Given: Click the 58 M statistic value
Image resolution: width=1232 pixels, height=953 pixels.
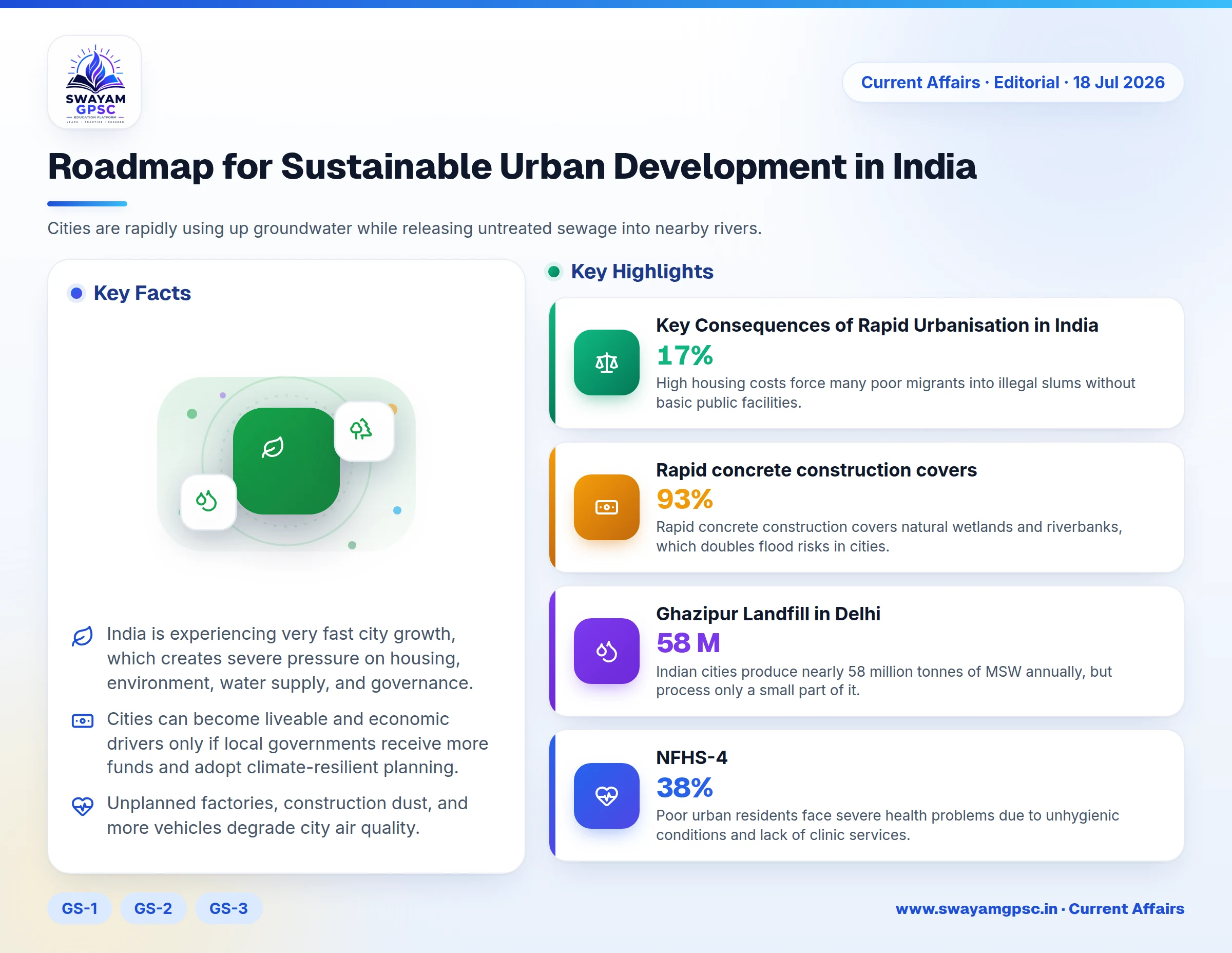Looking at the screenshot, I should coord(688,643).
